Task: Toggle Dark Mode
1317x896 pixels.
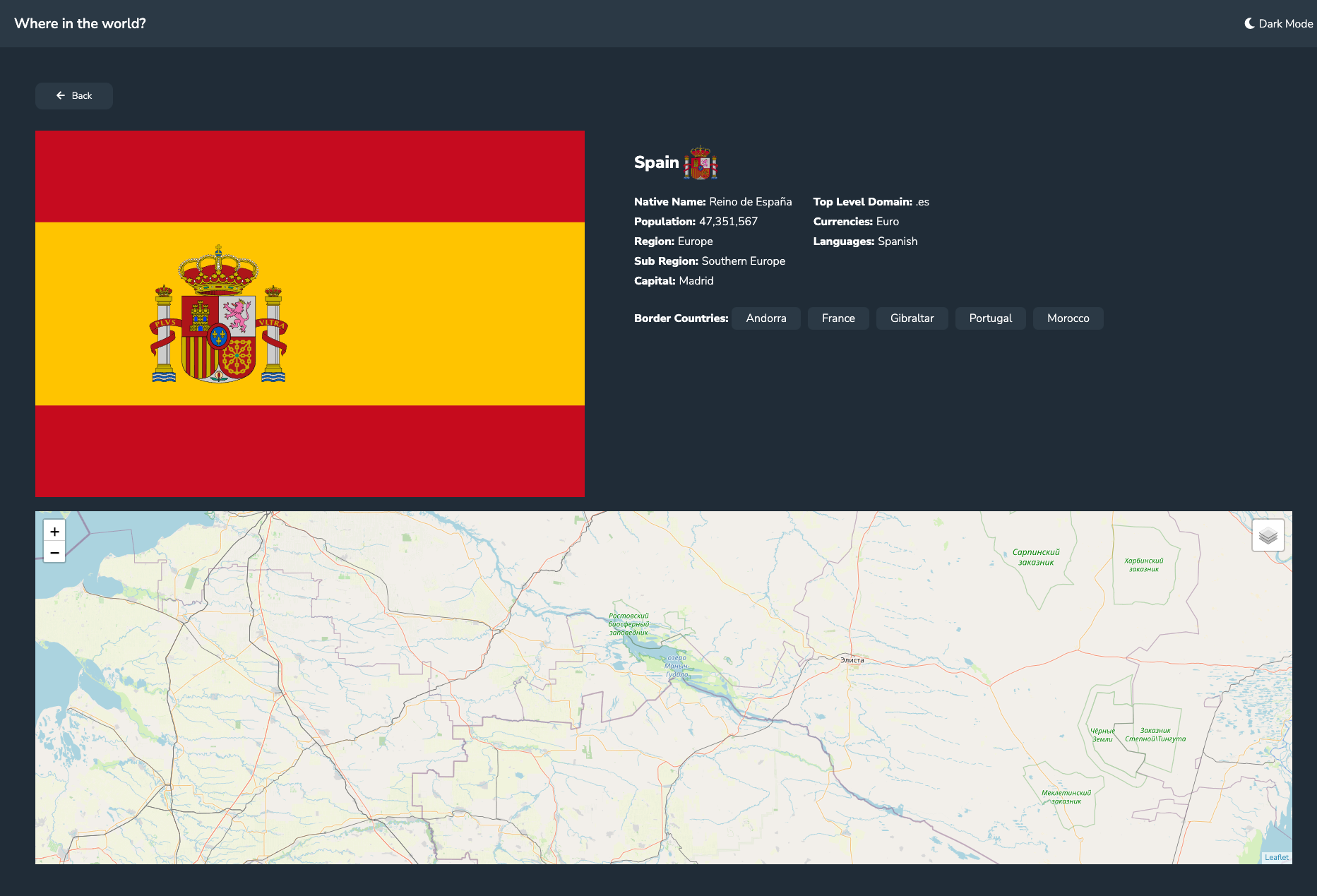Action: coord(1278,23)
